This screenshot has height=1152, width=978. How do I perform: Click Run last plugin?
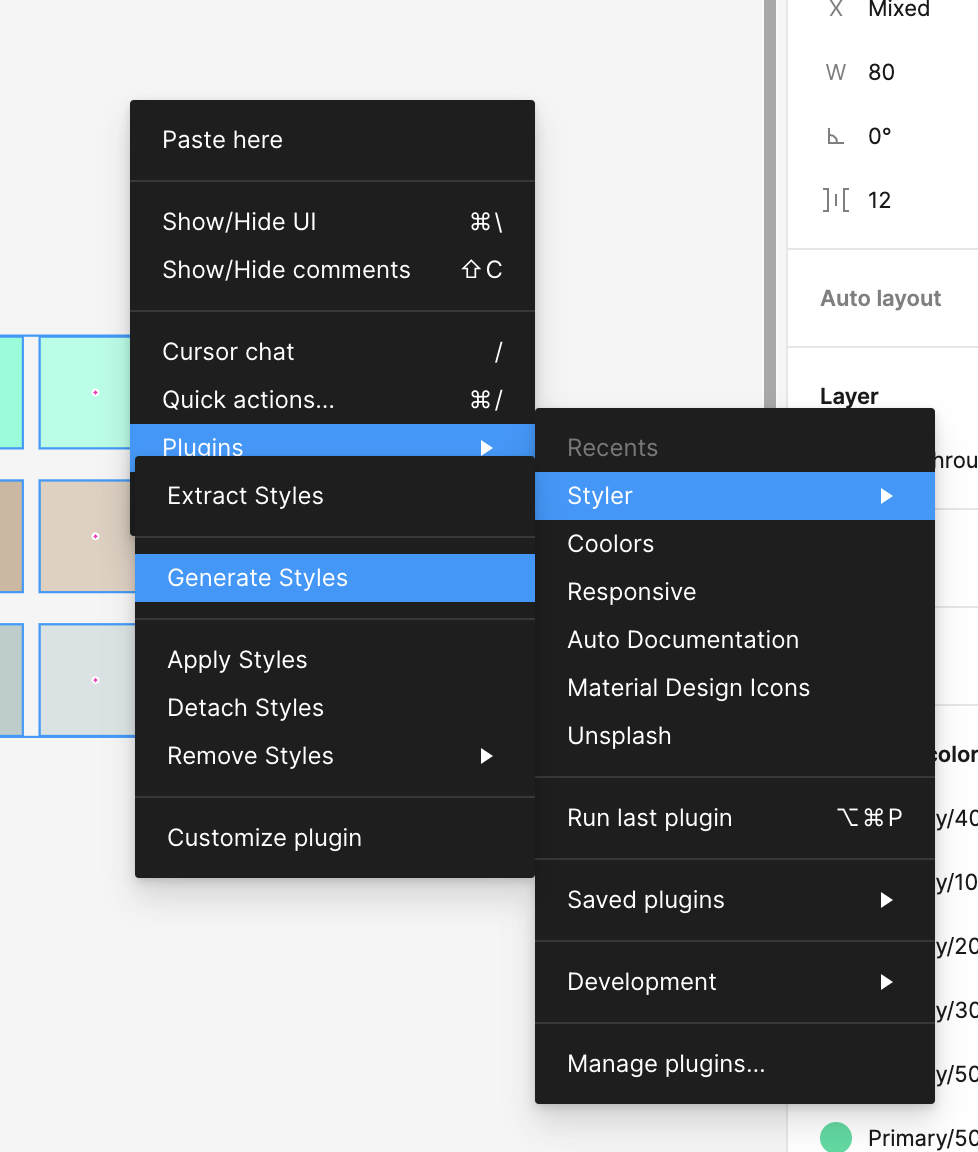(649, 818)
